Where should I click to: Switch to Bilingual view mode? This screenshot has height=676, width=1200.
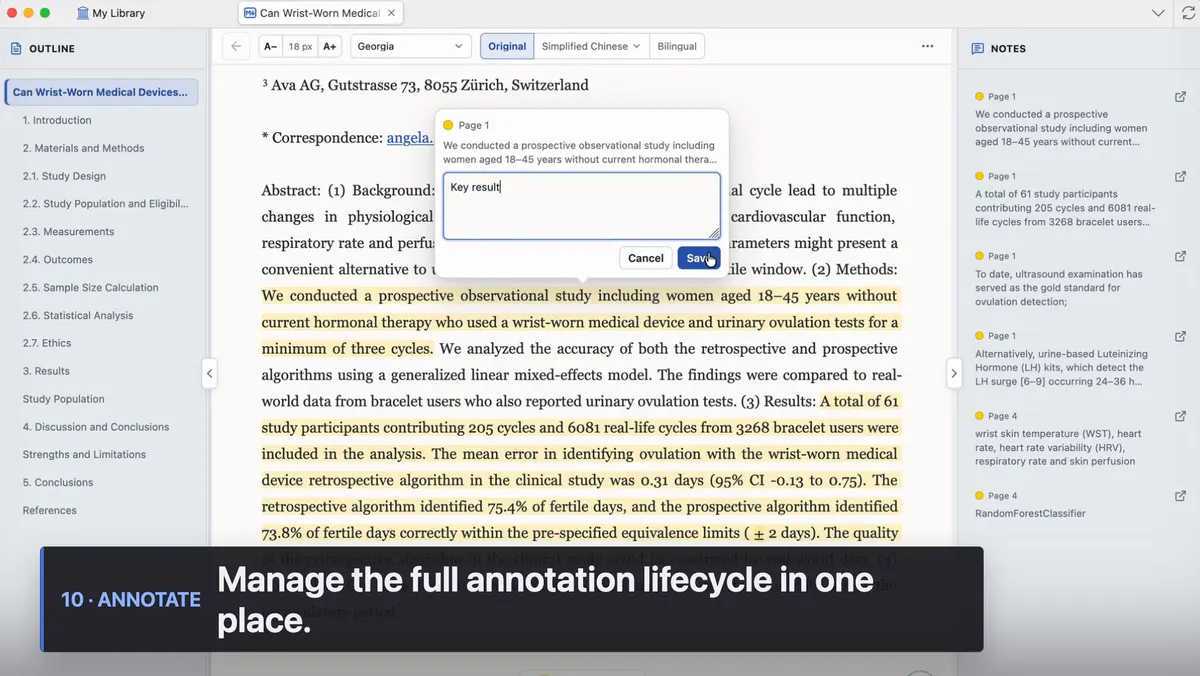[677, 46]
